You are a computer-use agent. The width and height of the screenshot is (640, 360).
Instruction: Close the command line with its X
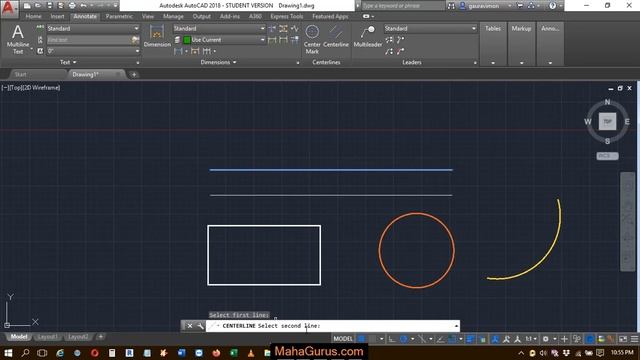[x=190, y=326]
